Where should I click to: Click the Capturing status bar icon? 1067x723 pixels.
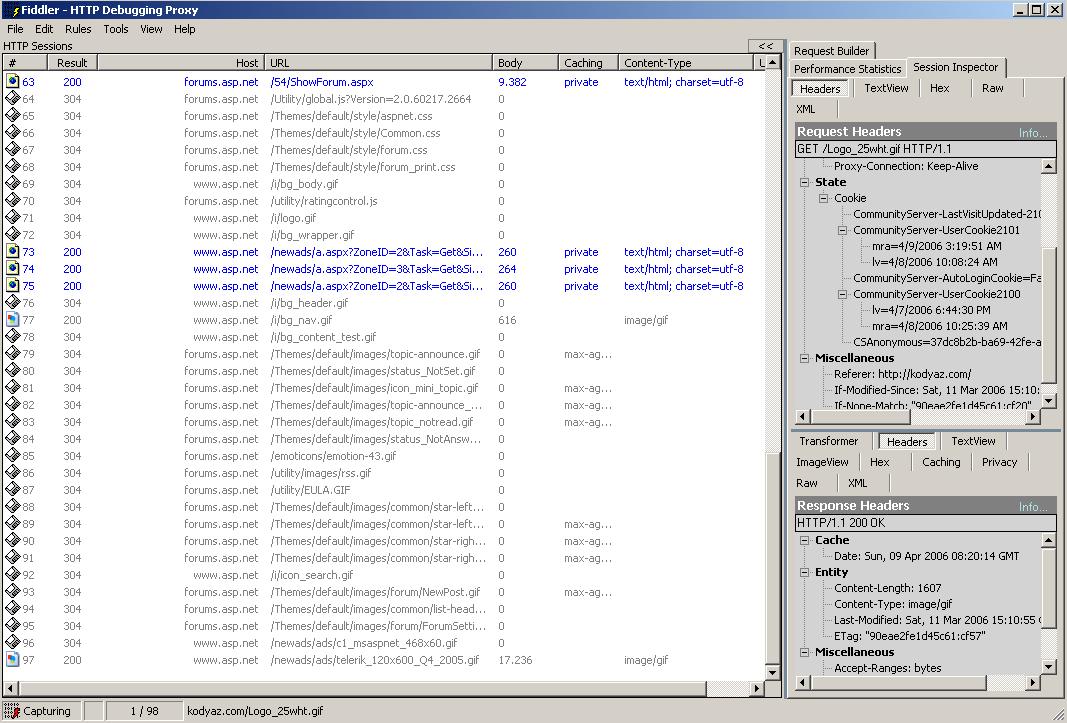tap(12, 711)
